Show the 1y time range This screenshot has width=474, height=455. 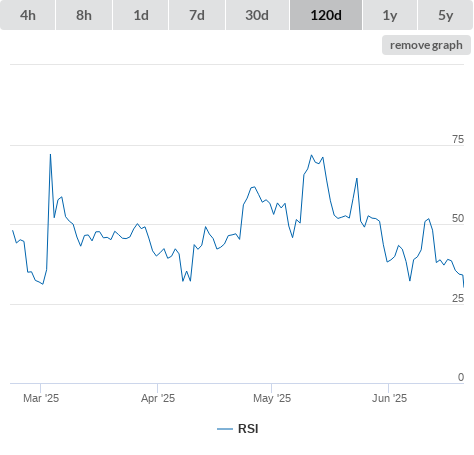pyautogui.click(x=390, y=15)
